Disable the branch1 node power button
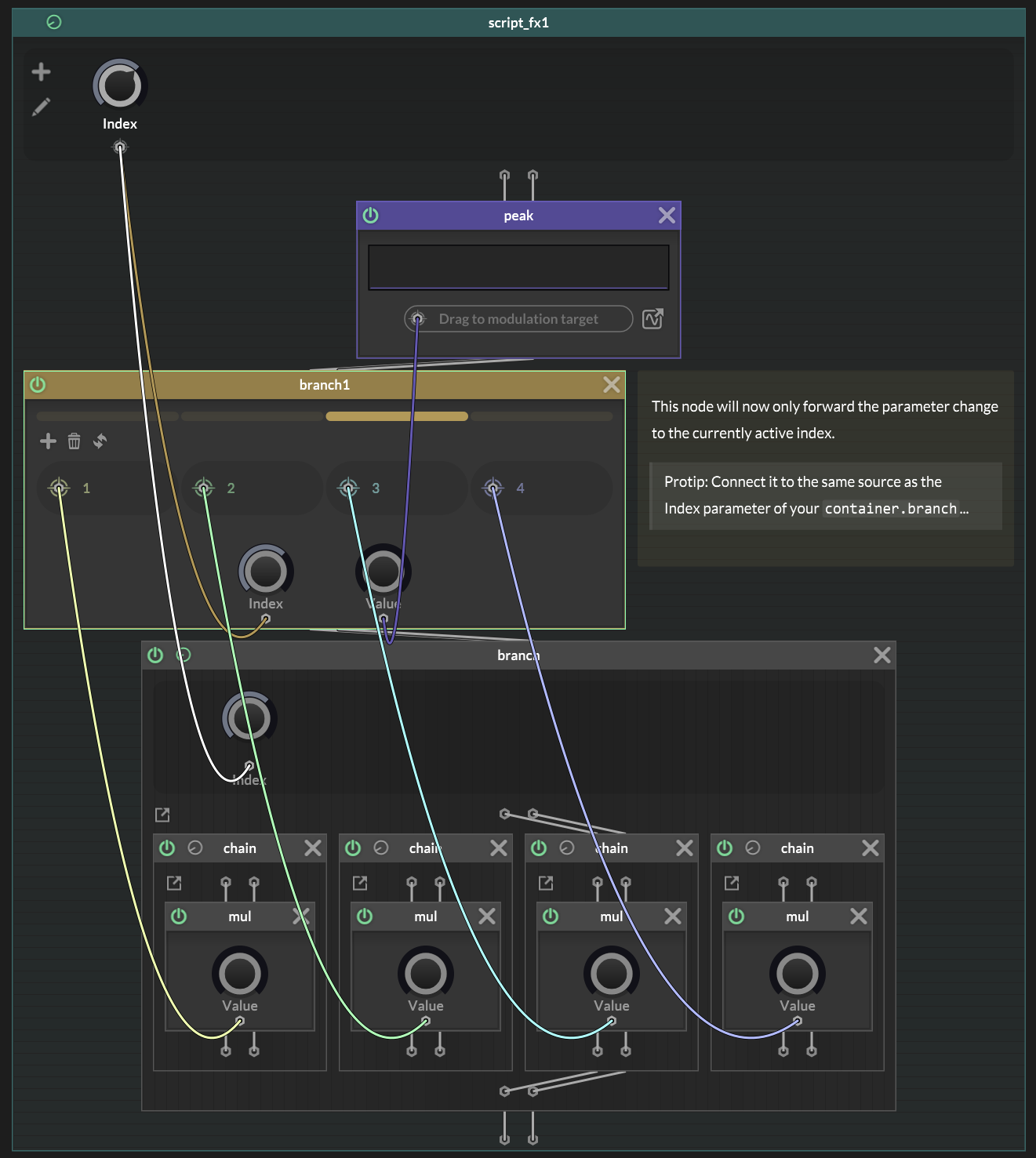The height and width of the screenshot is (1158, 1036). tap(38, 385)
